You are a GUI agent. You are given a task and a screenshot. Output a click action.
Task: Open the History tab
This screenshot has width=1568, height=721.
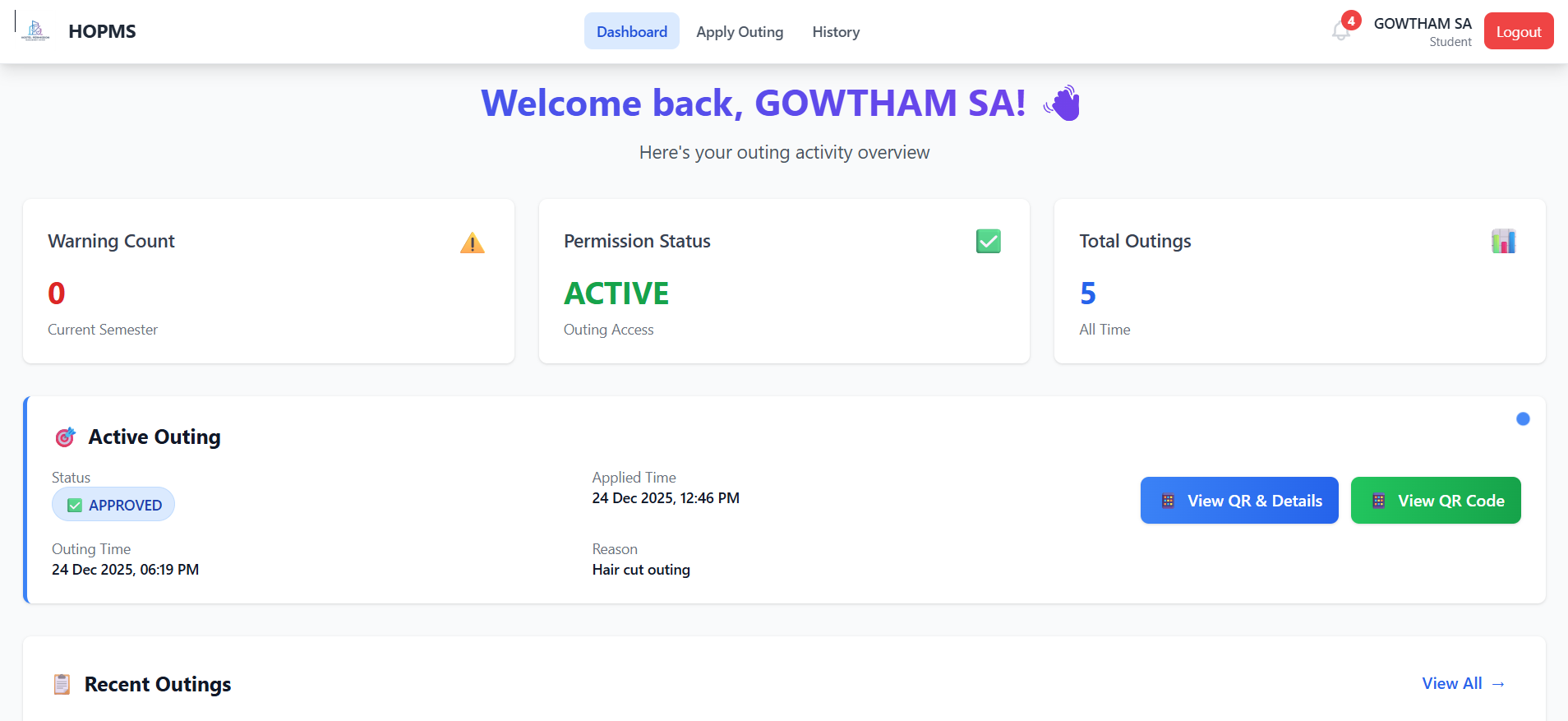coord(836,31)
